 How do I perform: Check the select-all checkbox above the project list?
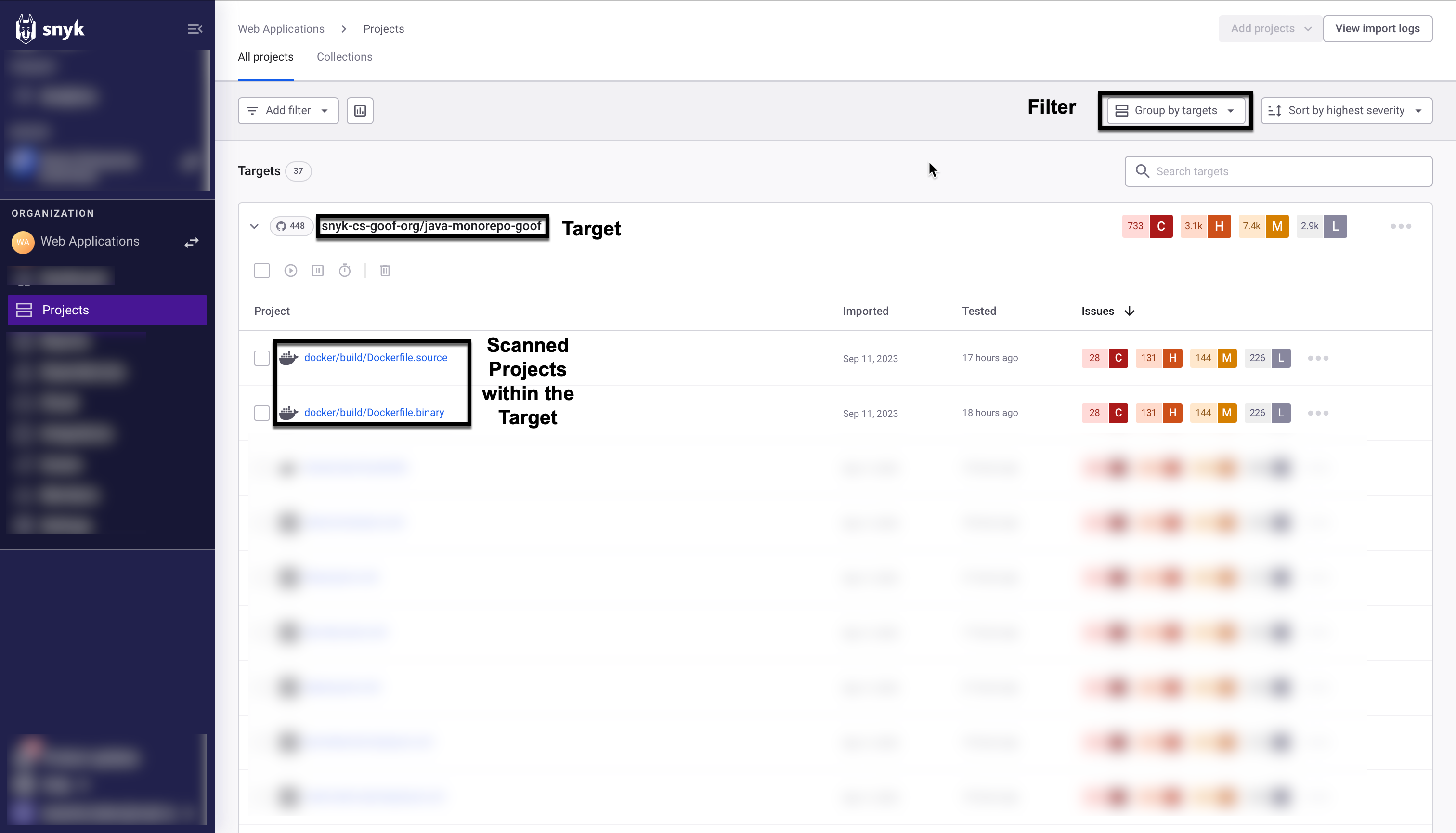click(x=261, y=270)
